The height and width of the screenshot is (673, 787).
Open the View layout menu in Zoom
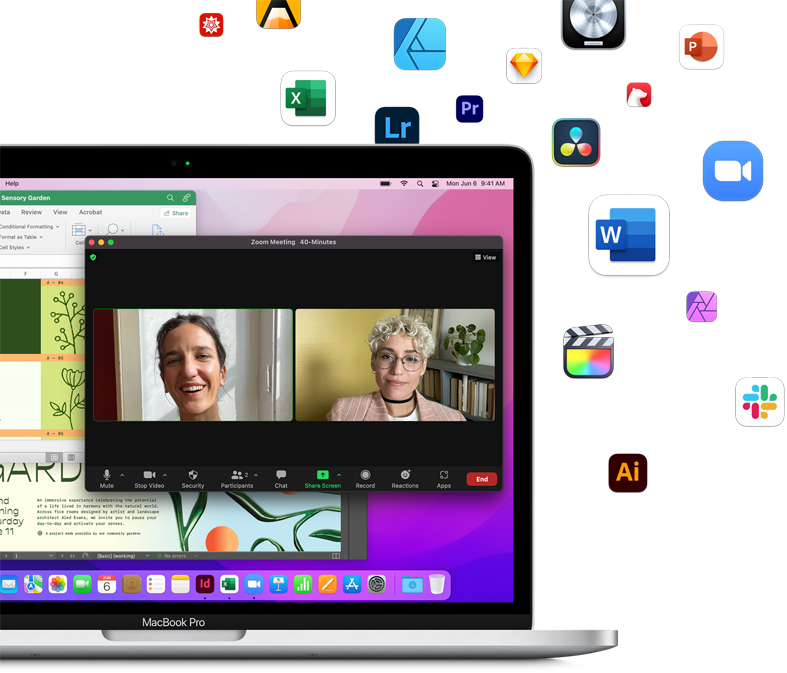tap(485, 257)
